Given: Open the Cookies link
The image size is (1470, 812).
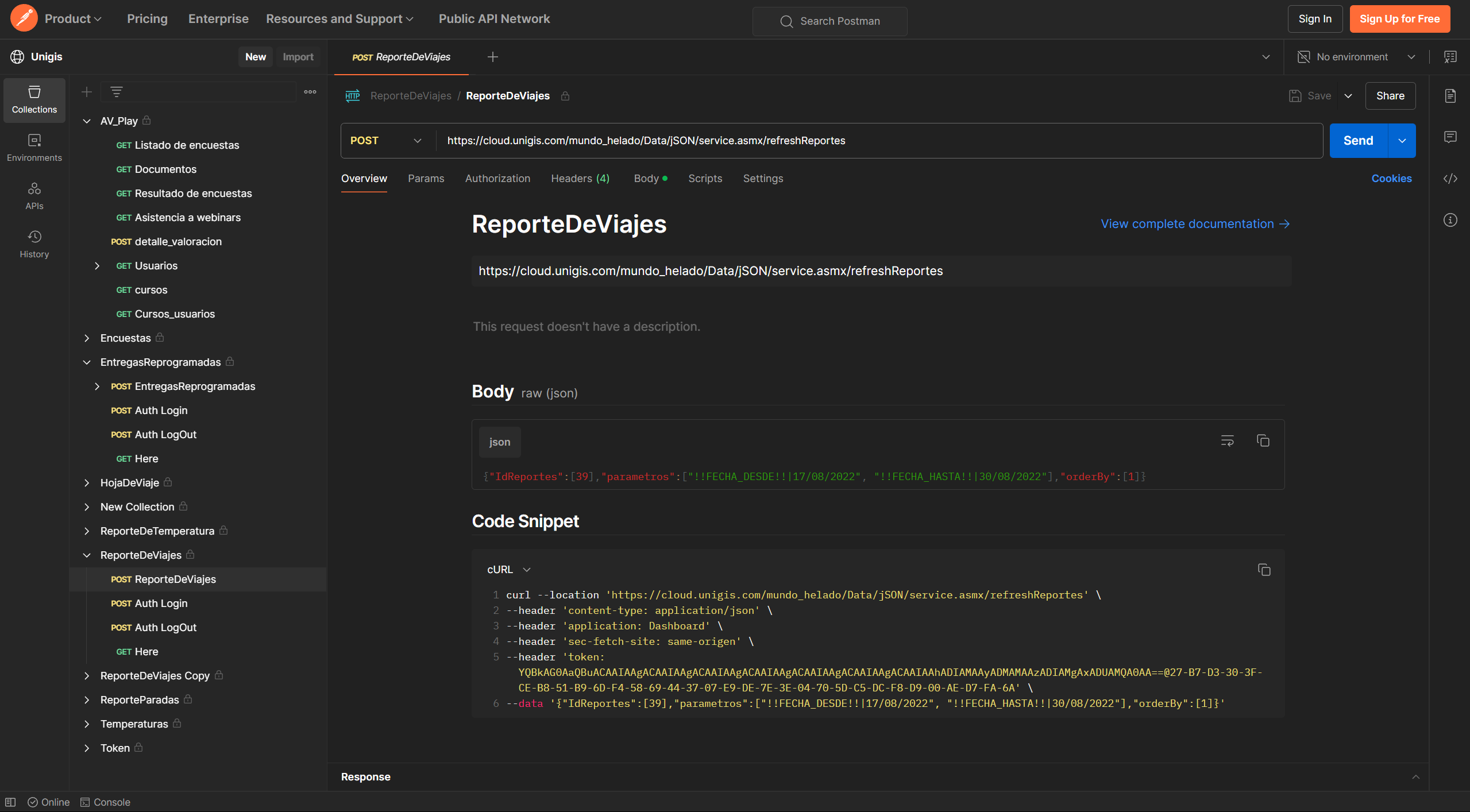Looking at the screenshot, I should (1391, 179).
